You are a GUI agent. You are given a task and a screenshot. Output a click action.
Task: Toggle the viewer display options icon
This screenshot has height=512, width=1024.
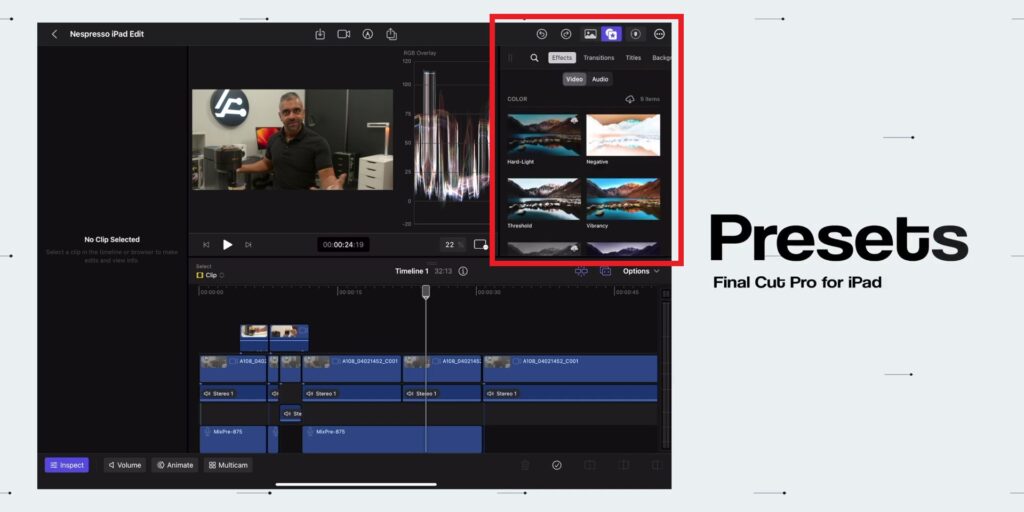481,245
